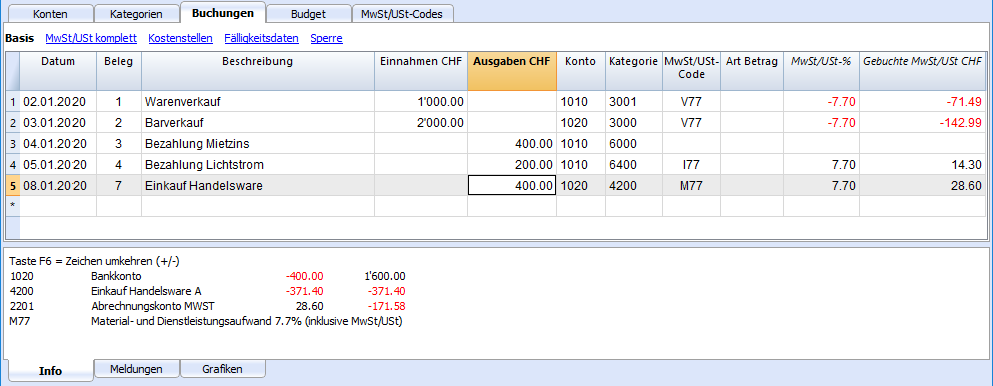Select date cell 02.01.2020
Viewport: 993px width, 386px height.
coord(58,101)
